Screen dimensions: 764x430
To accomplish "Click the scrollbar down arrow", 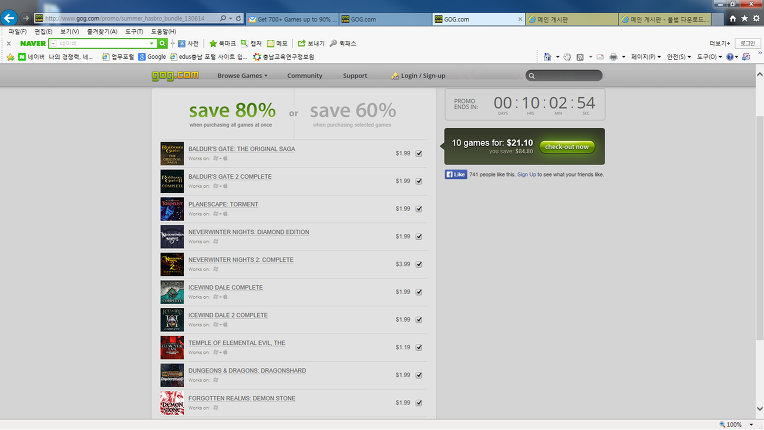I will pos(759,409).
